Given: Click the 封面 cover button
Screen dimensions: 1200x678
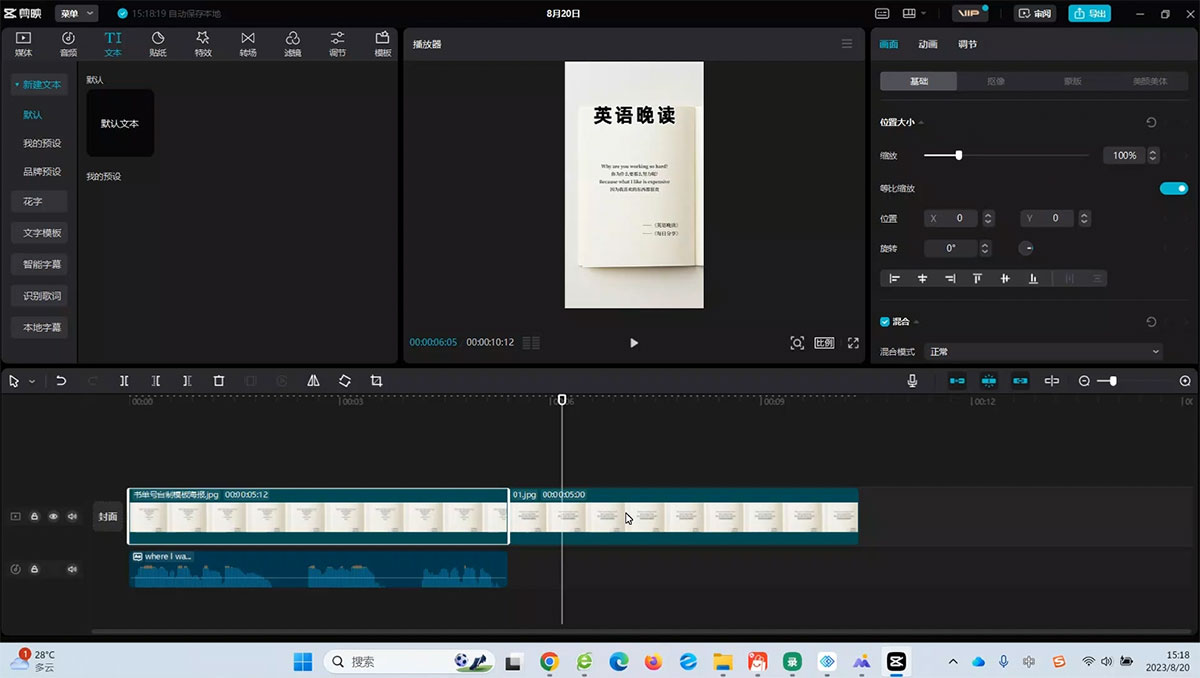Looking at the screenshot, I should point(107,517).
